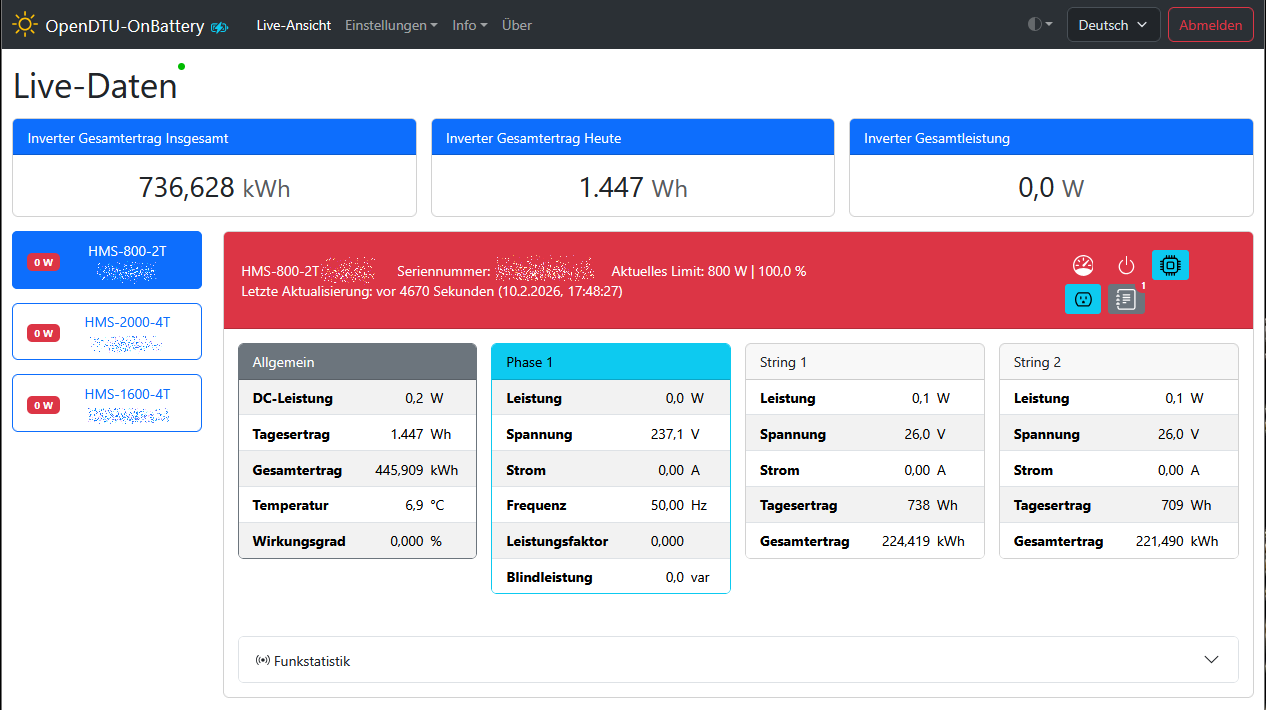Click the broadcast icon next to Funkstatistik
Image resolution: width=1266 pixels, height=710 pixels.
[x=263, y=661]
